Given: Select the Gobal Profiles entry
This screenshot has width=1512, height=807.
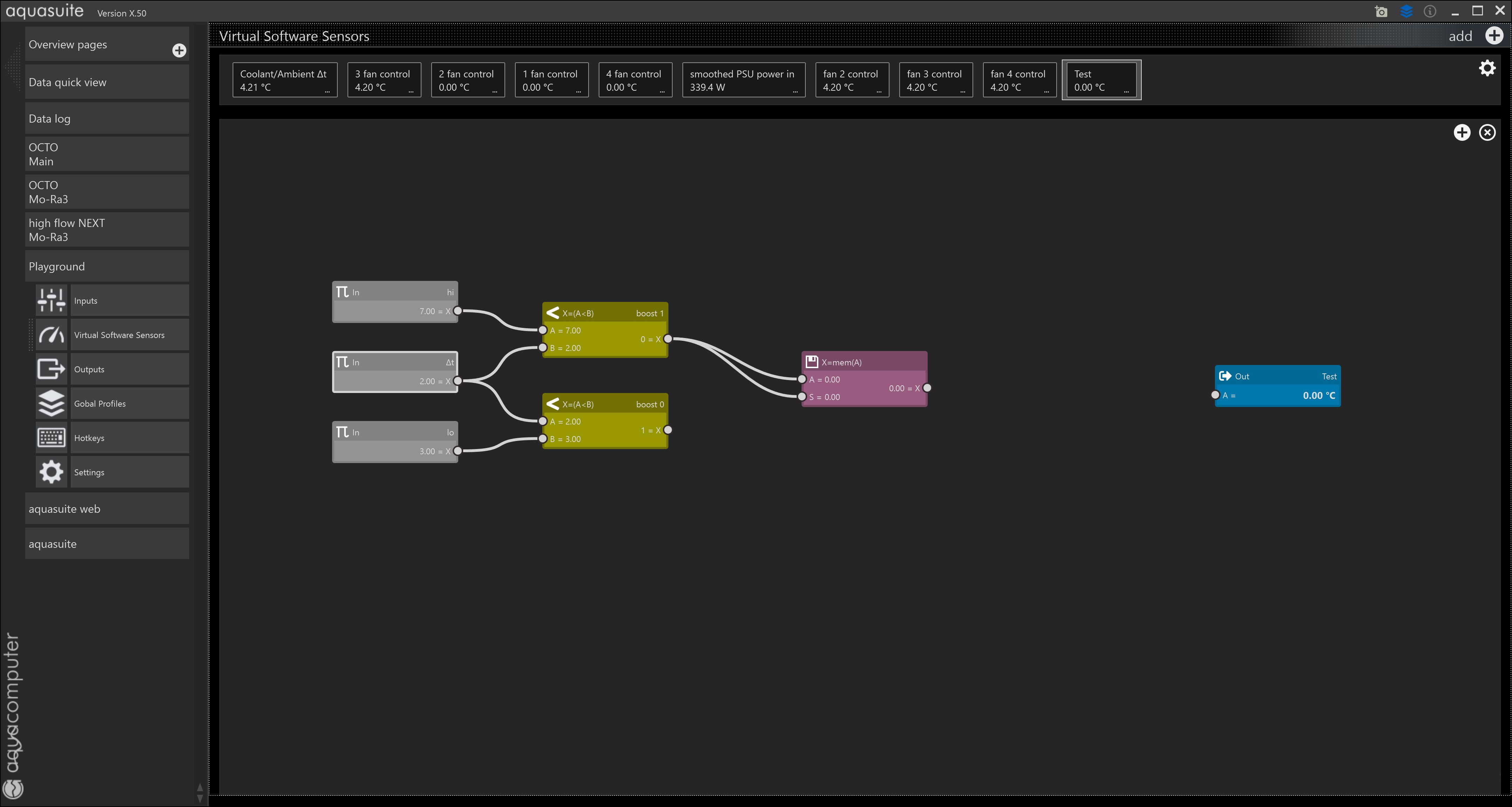Looking at the screenshot, I should tap(129, 404).
